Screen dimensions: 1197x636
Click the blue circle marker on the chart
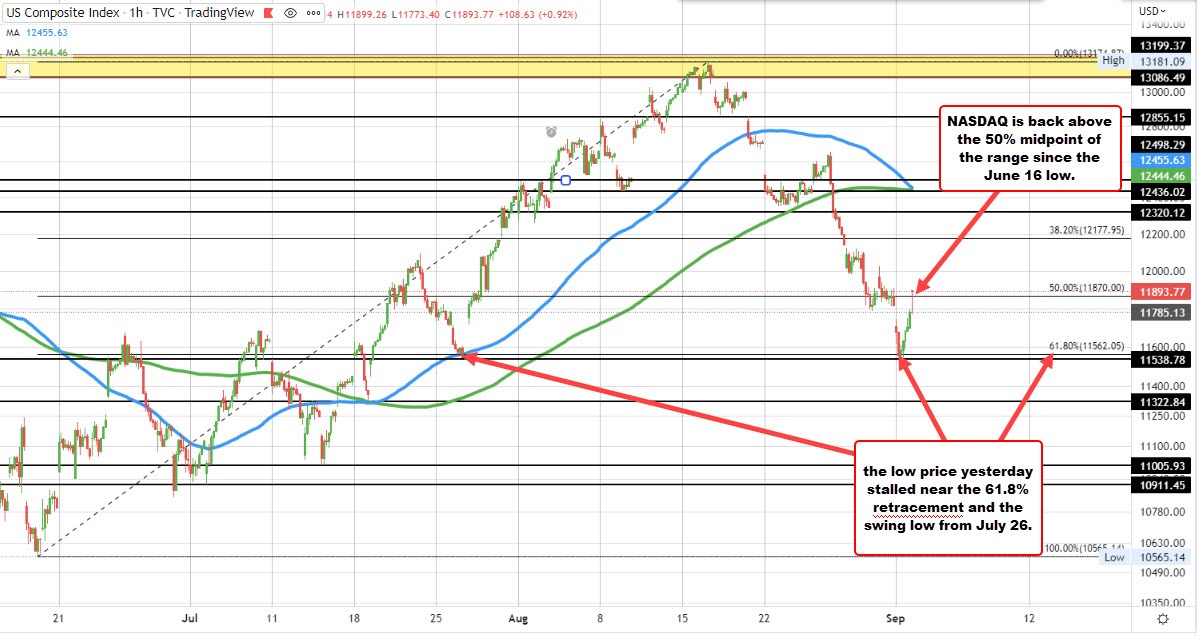(x=566, y=180)
